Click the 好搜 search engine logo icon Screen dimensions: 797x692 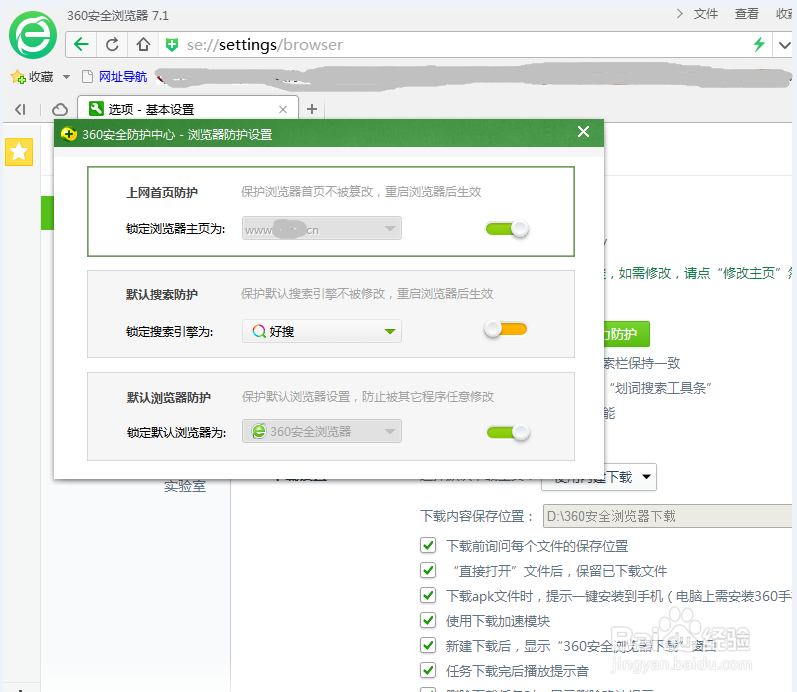click(x=259, y=331)
